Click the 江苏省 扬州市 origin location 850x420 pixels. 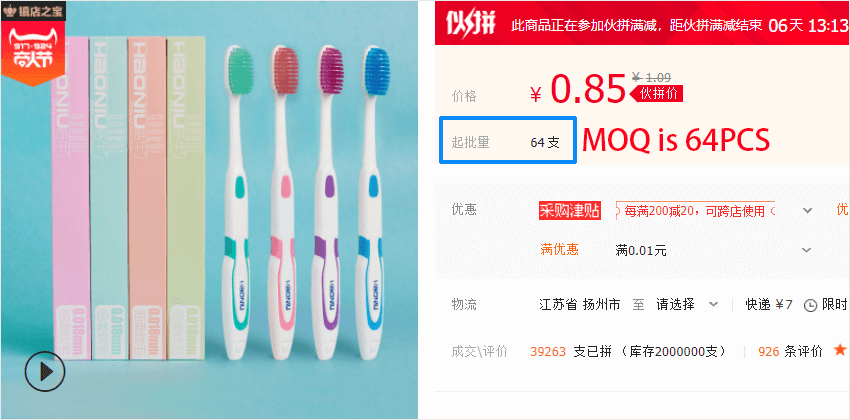[579, 304]
